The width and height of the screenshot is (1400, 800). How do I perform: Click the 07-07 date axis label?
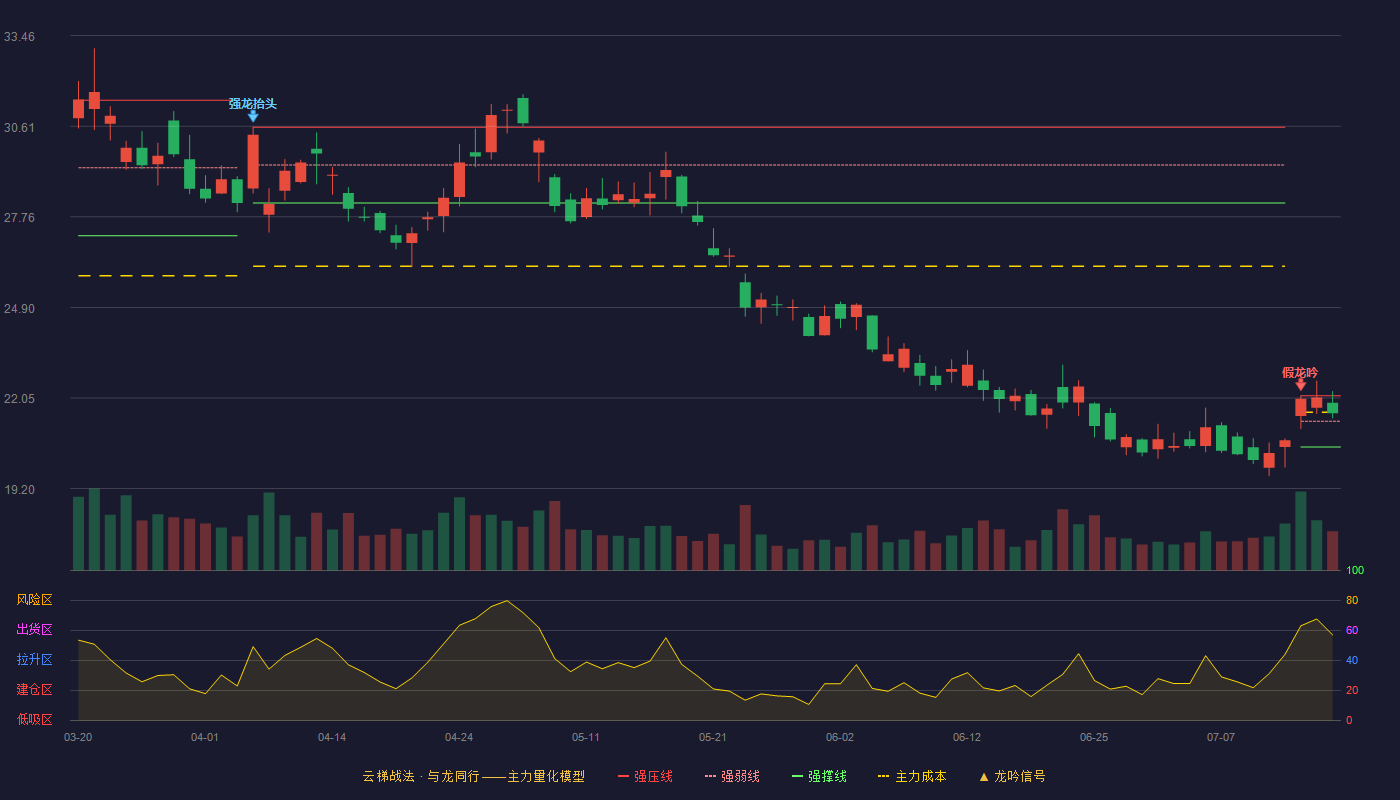[x=1221, y=737]
